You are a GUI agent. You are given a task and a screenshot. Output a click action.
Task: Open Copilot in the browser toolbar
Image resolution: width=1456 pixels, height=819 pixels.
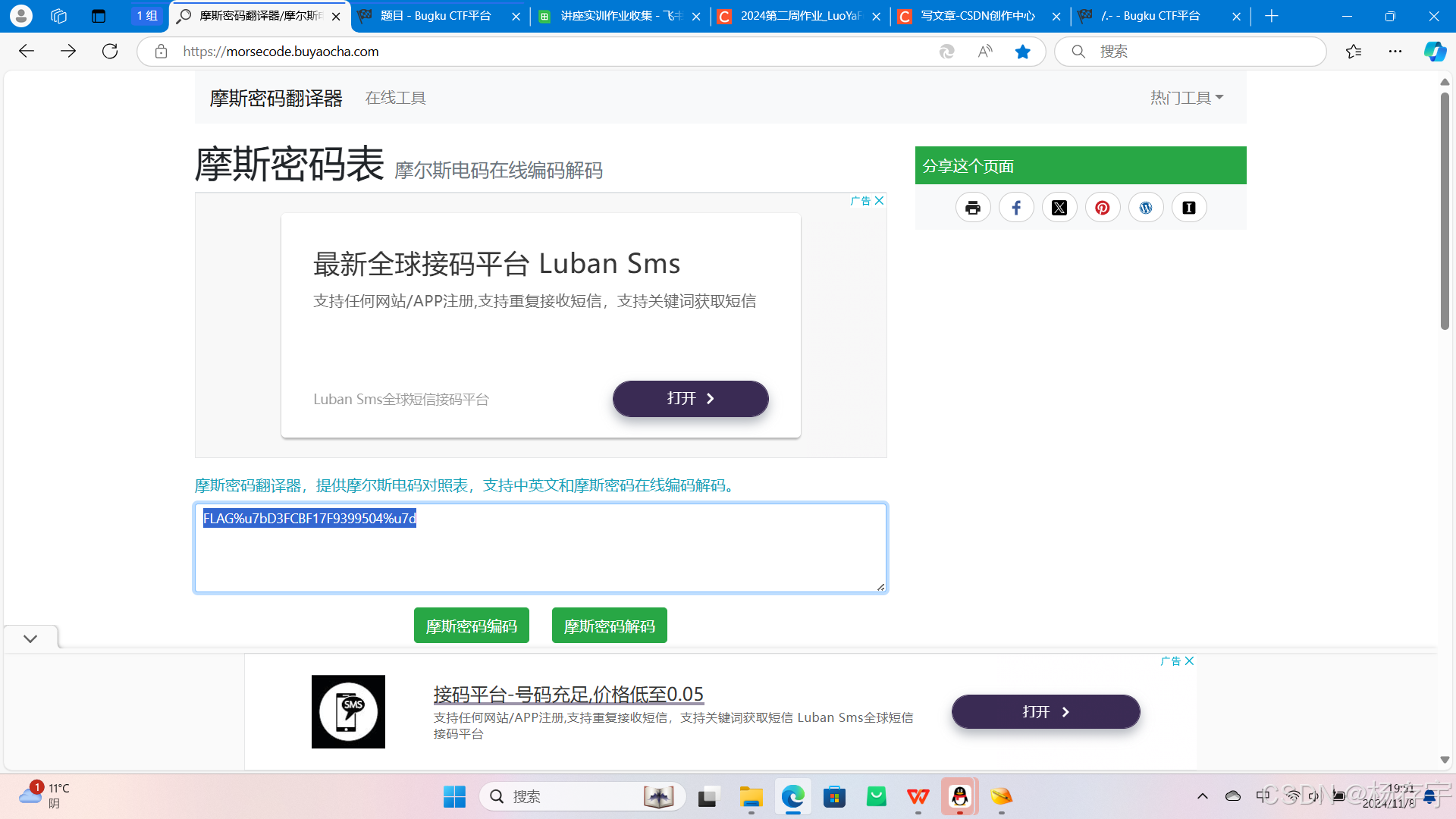pos(1435,51)
